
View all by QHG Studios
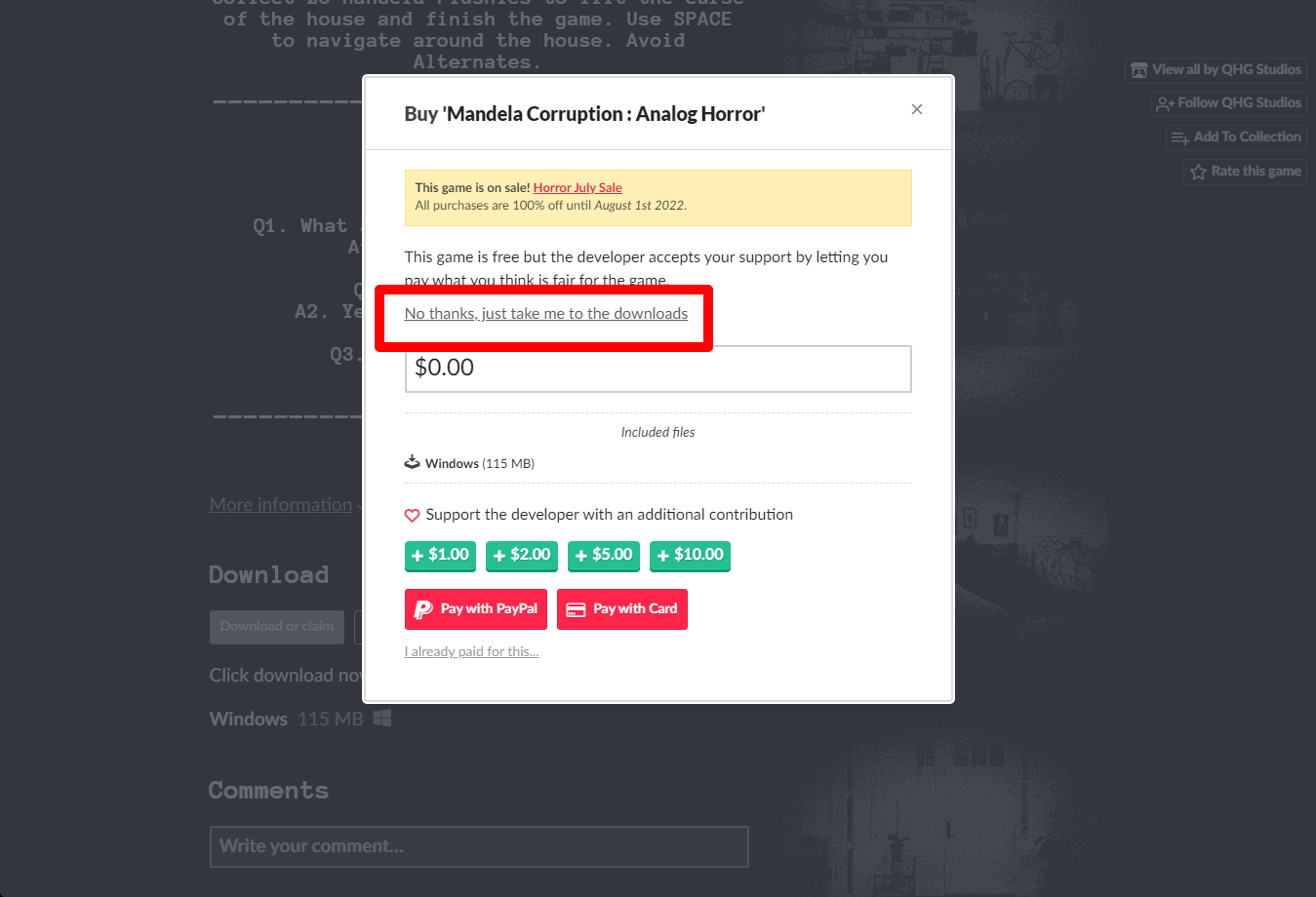point(1216,69)
